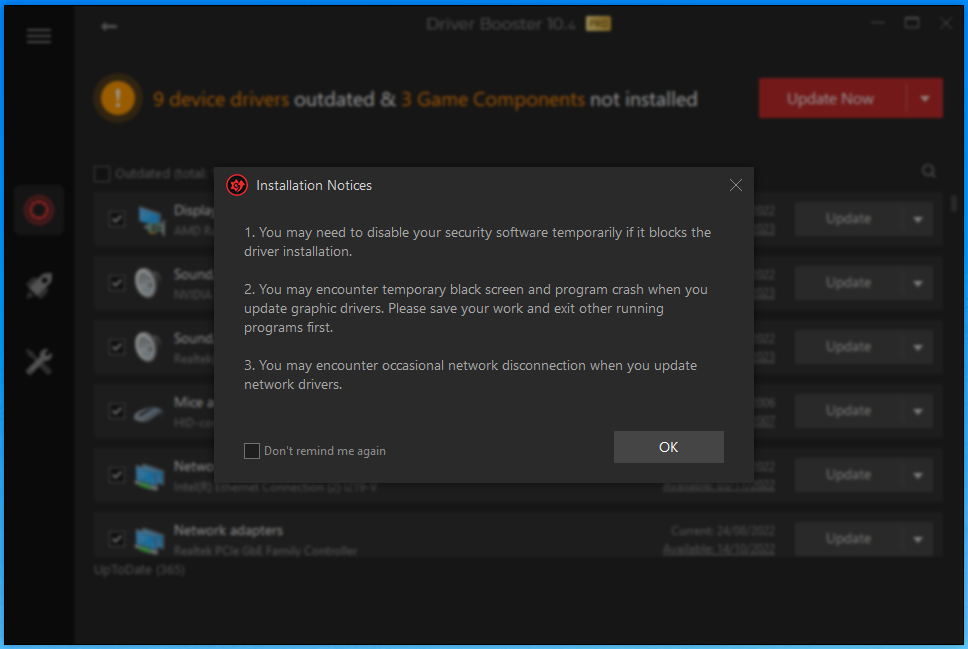Click the red Update Now button
968x649 pixels.
click(x=831, y=99)
